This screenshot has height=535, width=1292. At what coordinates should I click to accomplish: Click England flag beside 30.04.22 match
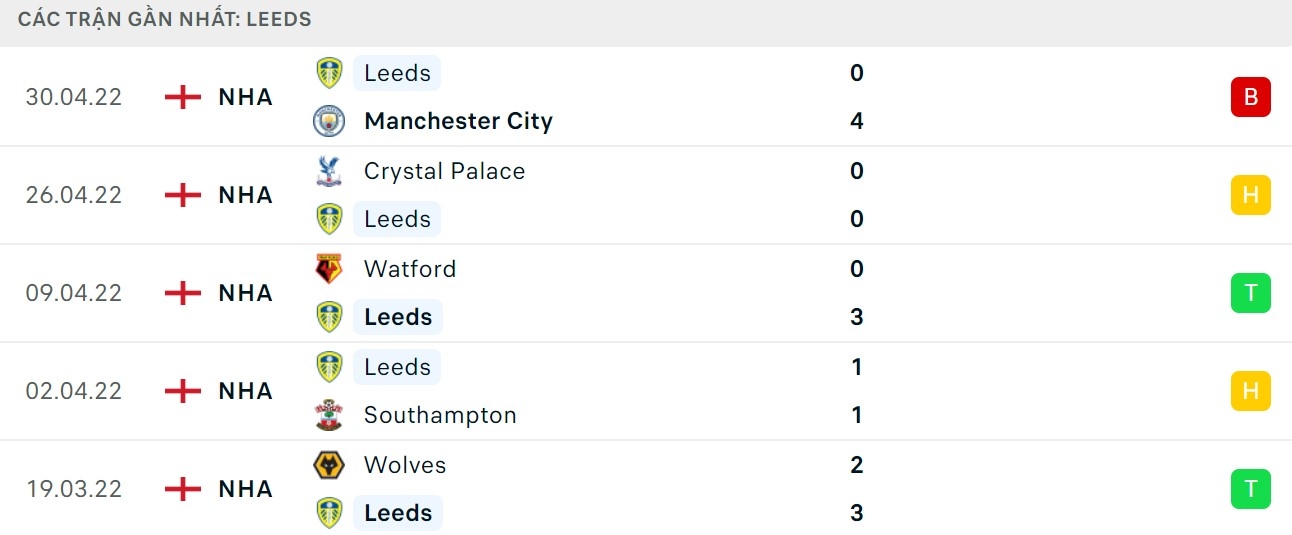[x=182, y=97]
